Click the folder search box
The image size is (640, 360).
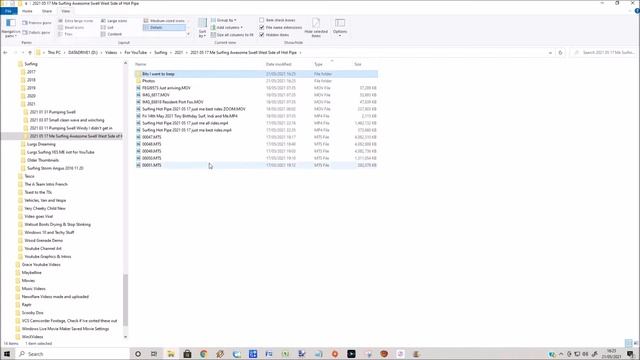pyautogui.click(x=604, y=53)
